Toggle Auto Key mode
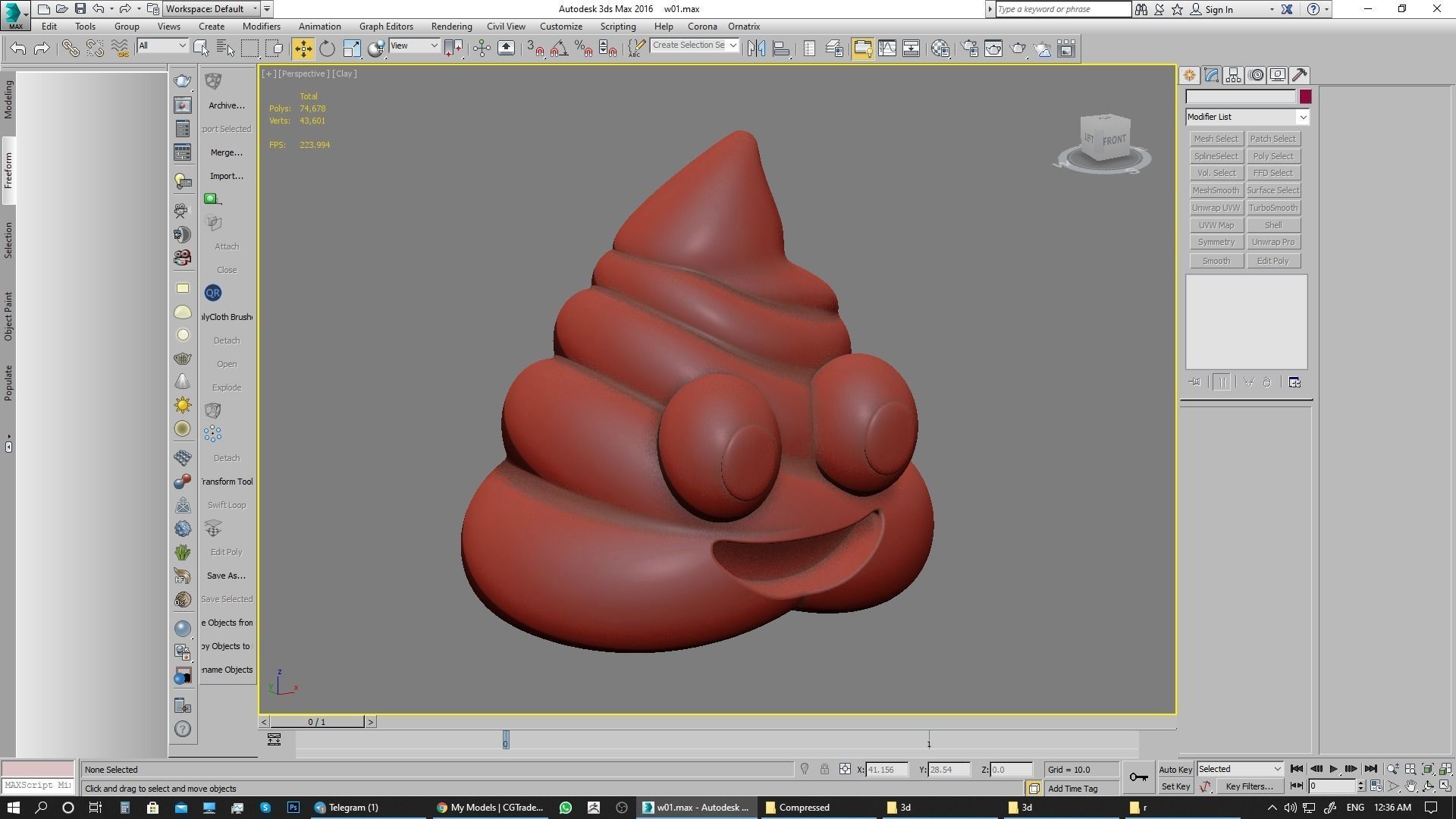The width and height of the screenshot is (1456, 819). point(1175,770)
